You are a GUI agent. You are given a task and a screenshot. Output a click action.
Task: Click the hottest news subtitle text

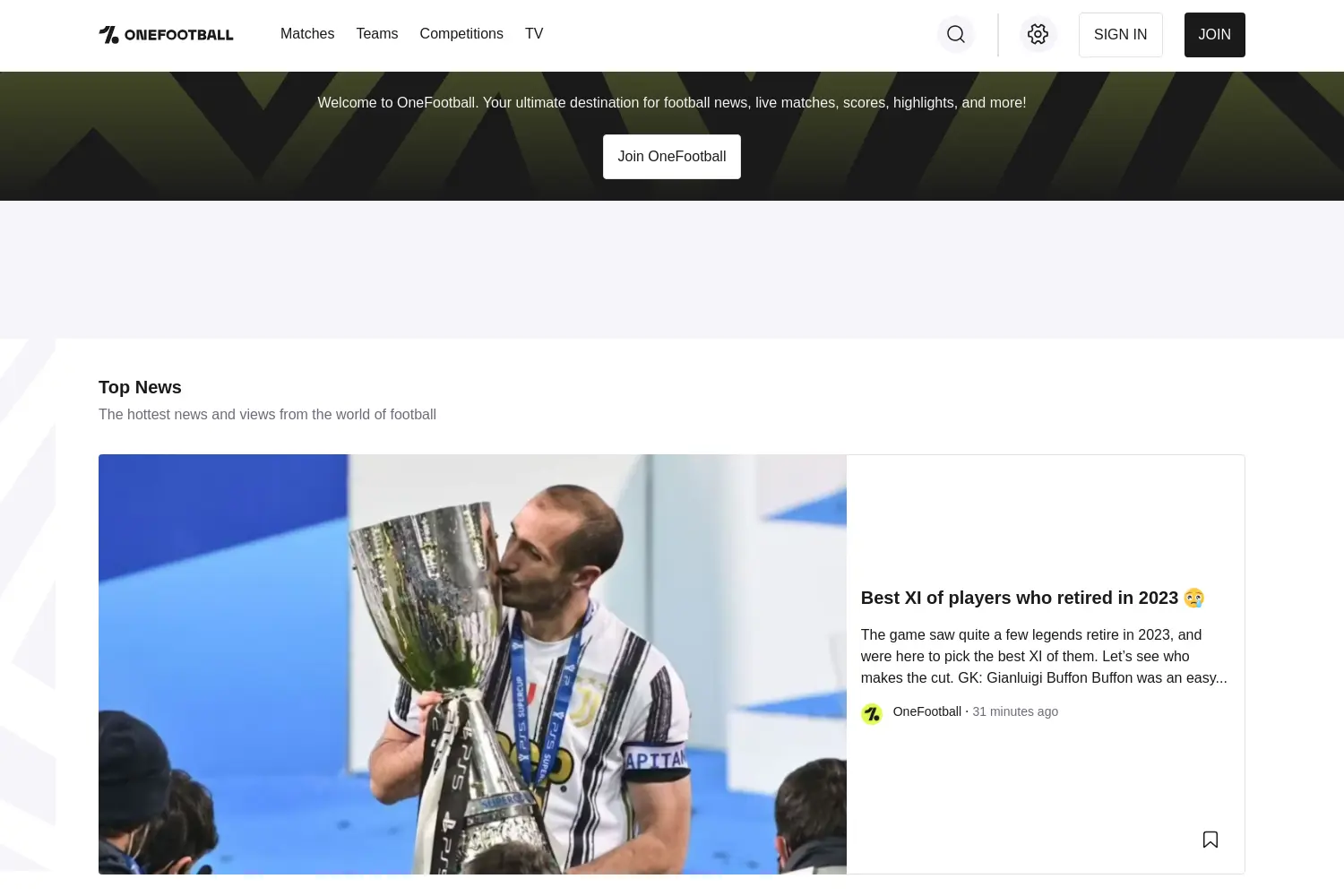267,415
